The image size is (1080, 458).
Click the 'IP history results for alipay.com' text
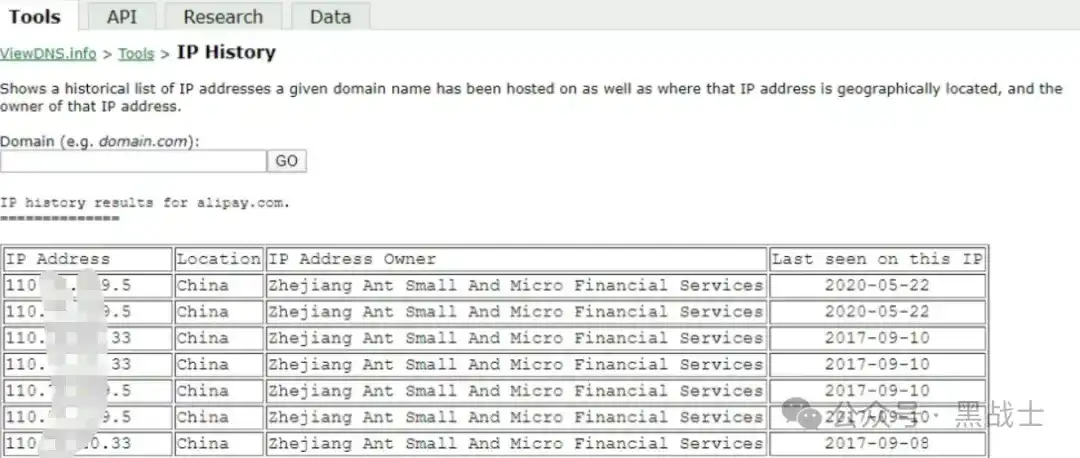(145, 203)
